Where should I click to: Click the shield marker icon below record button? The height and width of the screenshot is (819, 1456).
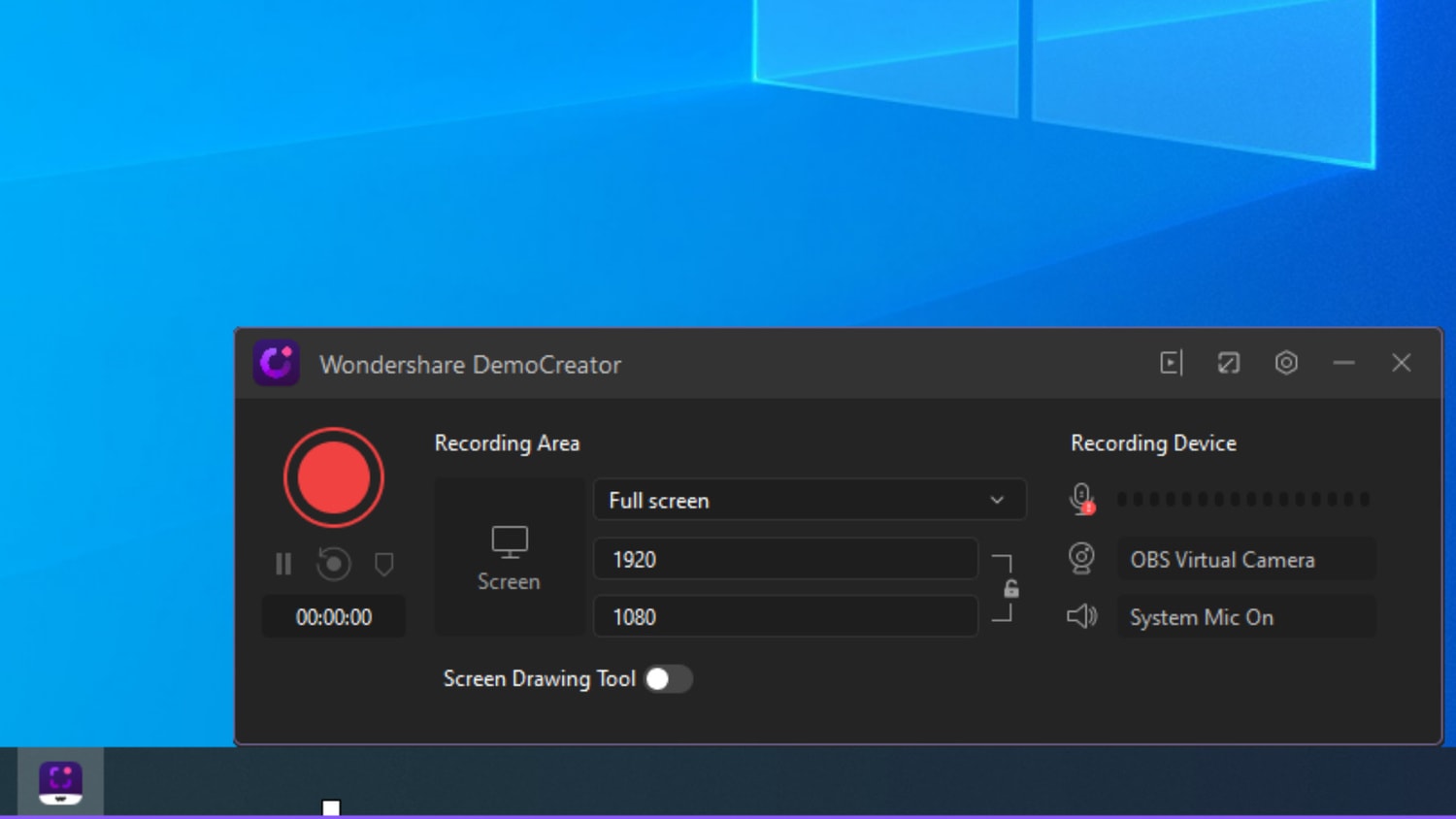(x=383, y=564)
